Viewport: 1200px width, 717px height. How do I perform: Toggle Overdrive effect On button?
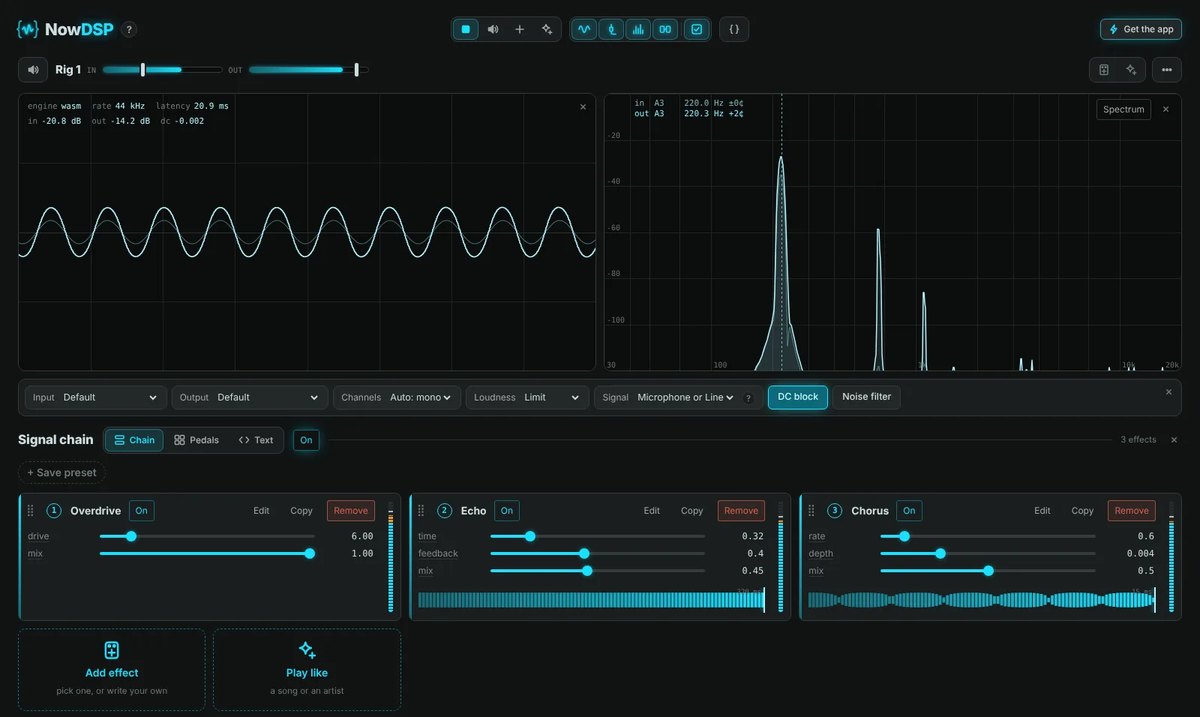141,511
